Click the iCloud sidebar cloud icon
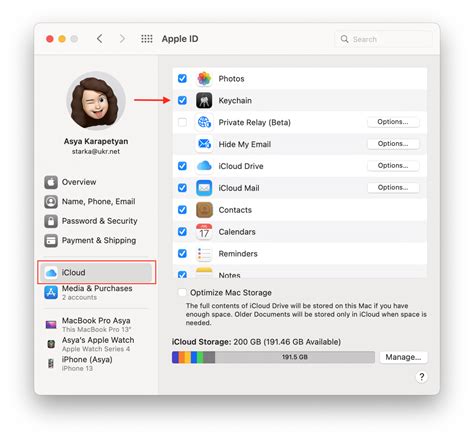474x440 pixels. (x=51, y=273)
